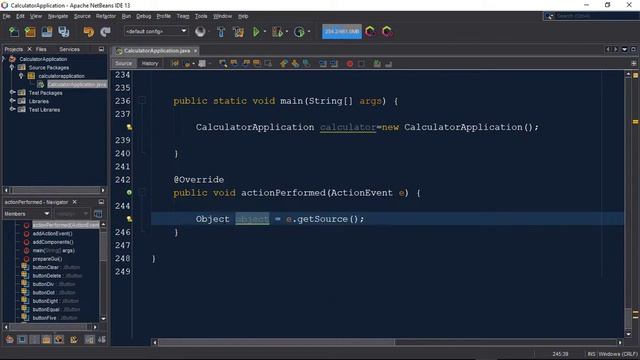The height and width of the screenshot is (360, 640).
Task: Expand the Test Packages tree node
Action: pos(12,93)
